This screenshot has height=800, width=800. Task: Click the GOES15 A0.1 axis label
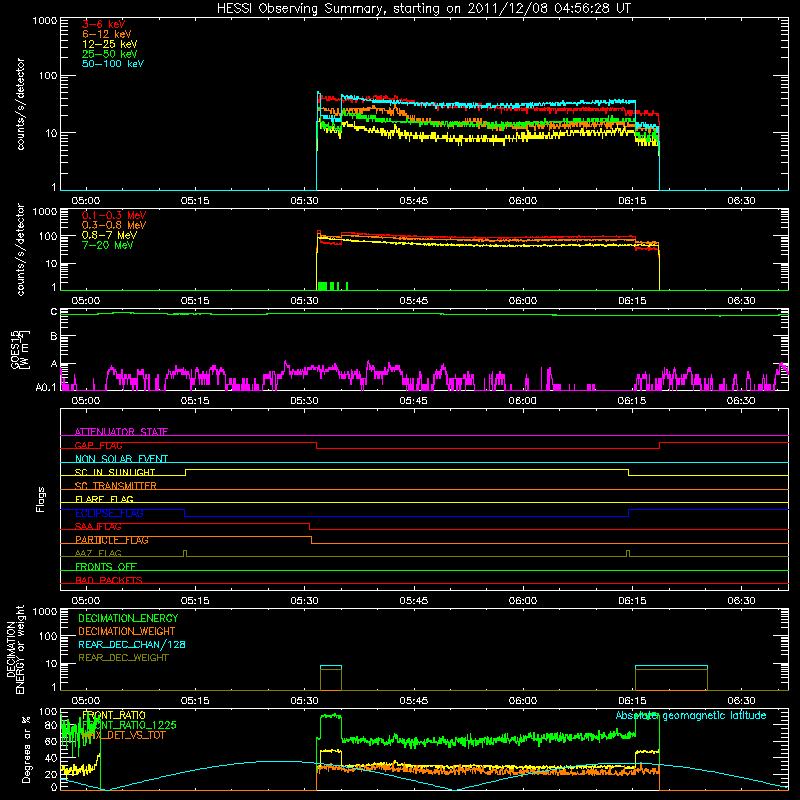click(x=46, y=387)
